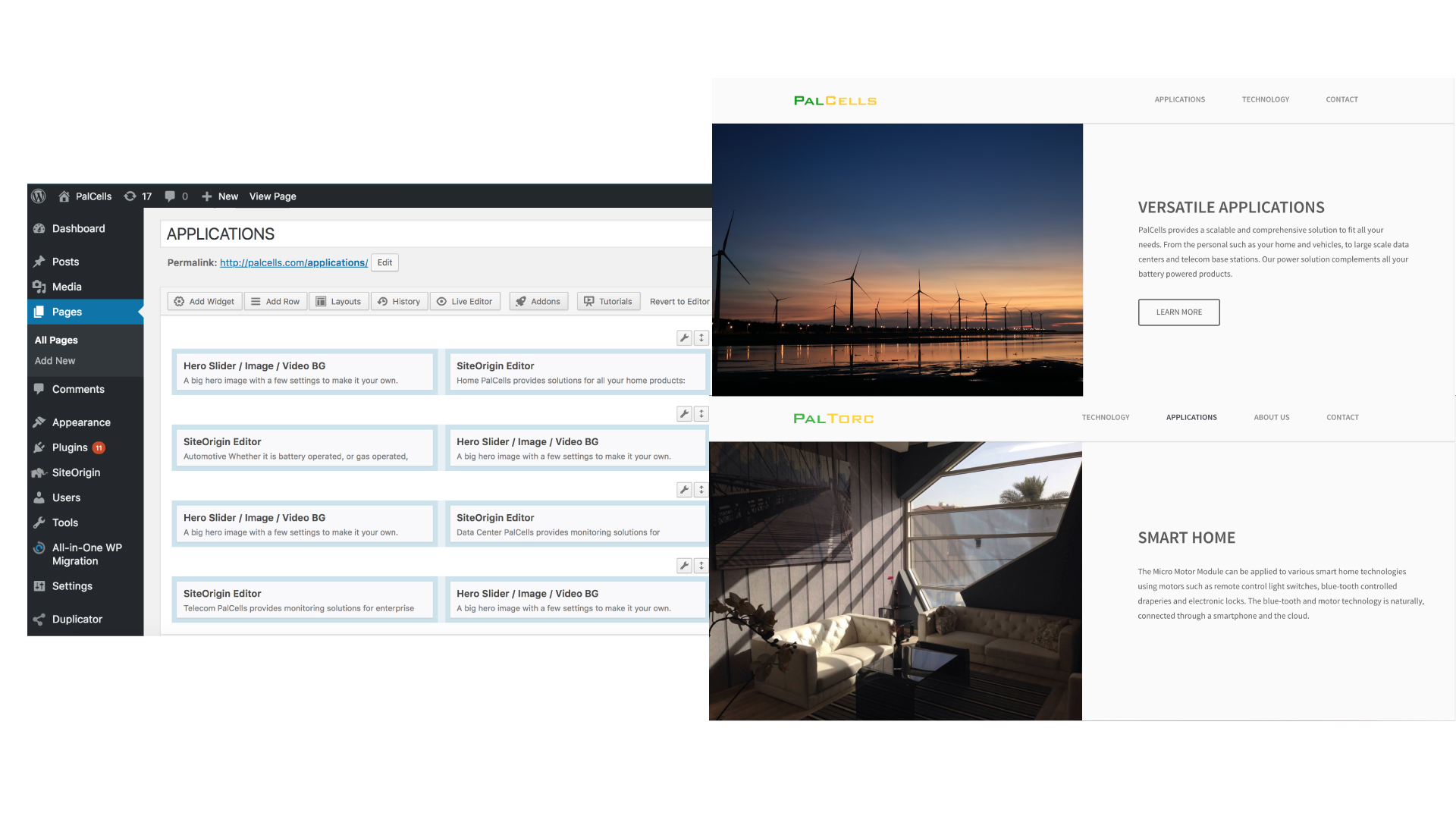Click move handle above the Telecom row
1456x819 pixels.
[701, 566]
